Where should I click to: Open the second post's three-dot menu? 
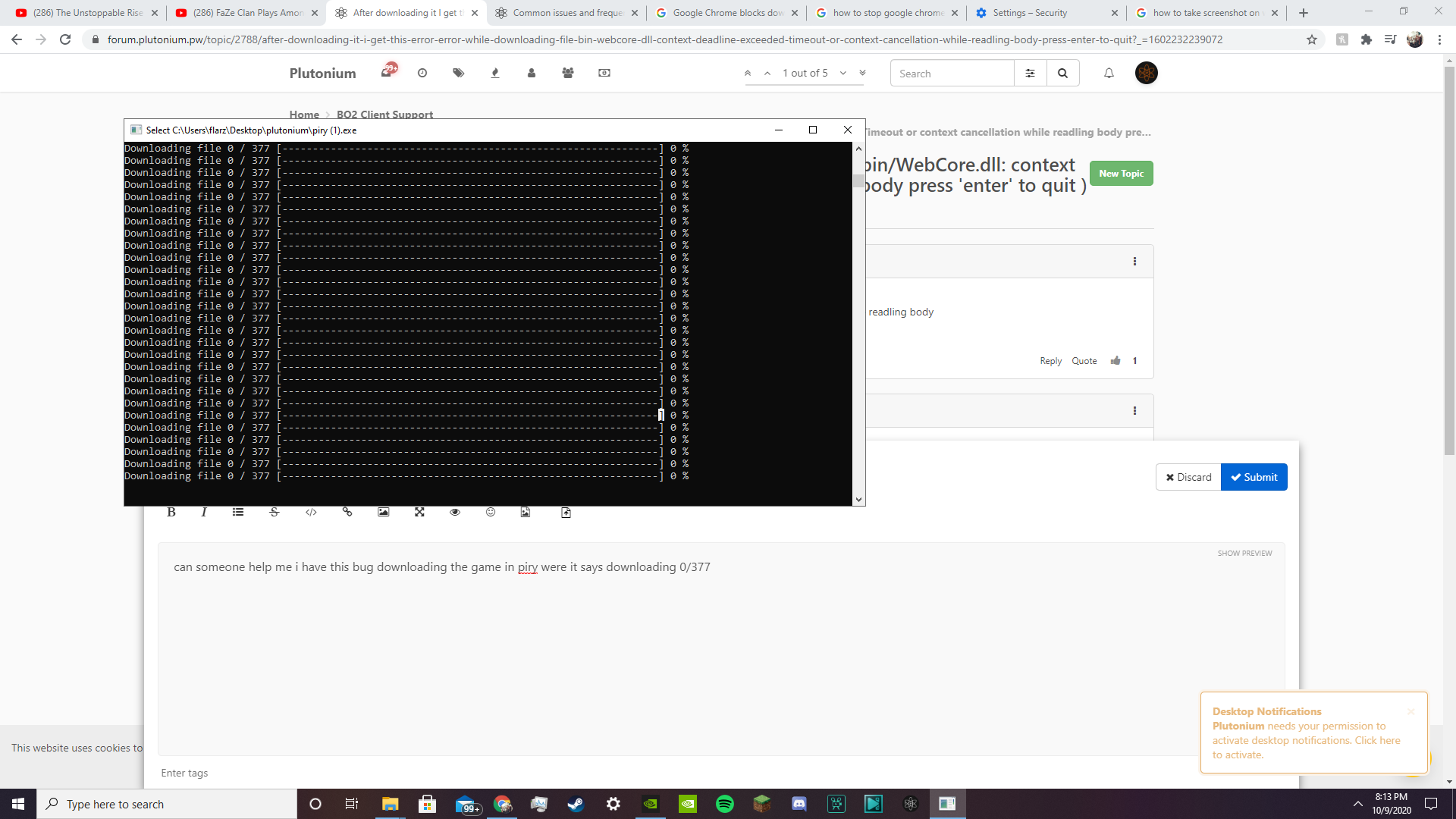(x=1134, y=411)
